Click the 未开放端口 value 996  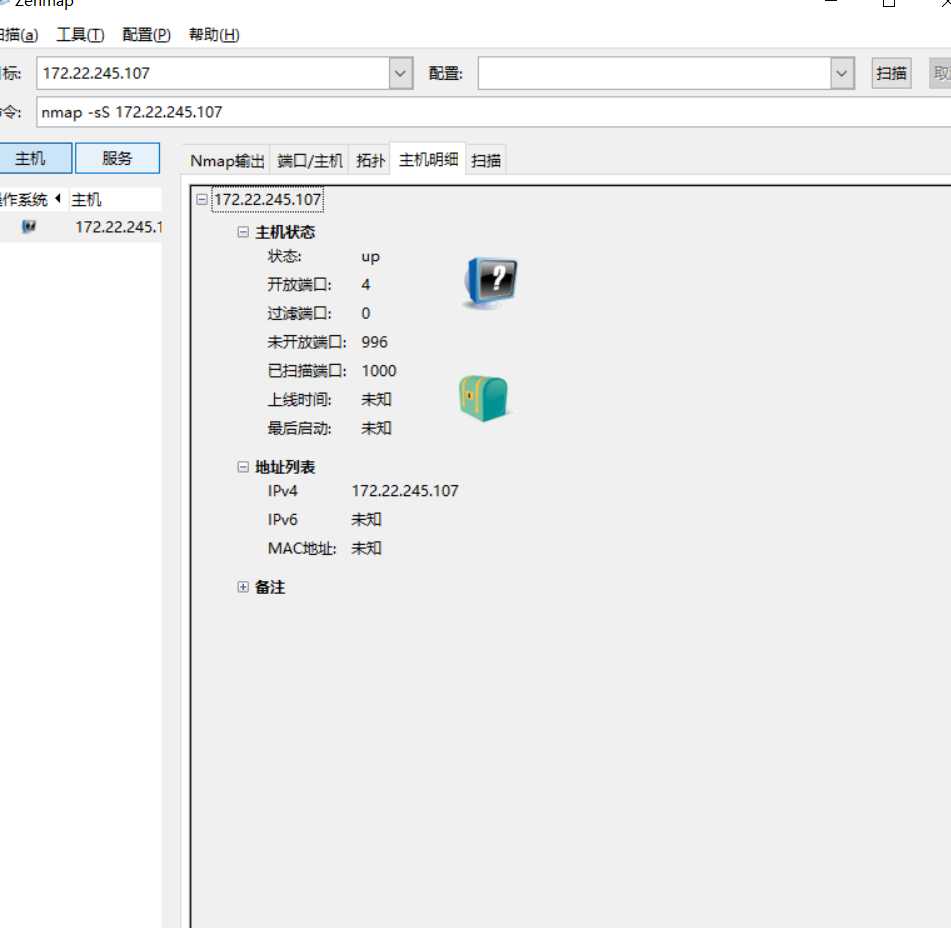click(374, 342)
